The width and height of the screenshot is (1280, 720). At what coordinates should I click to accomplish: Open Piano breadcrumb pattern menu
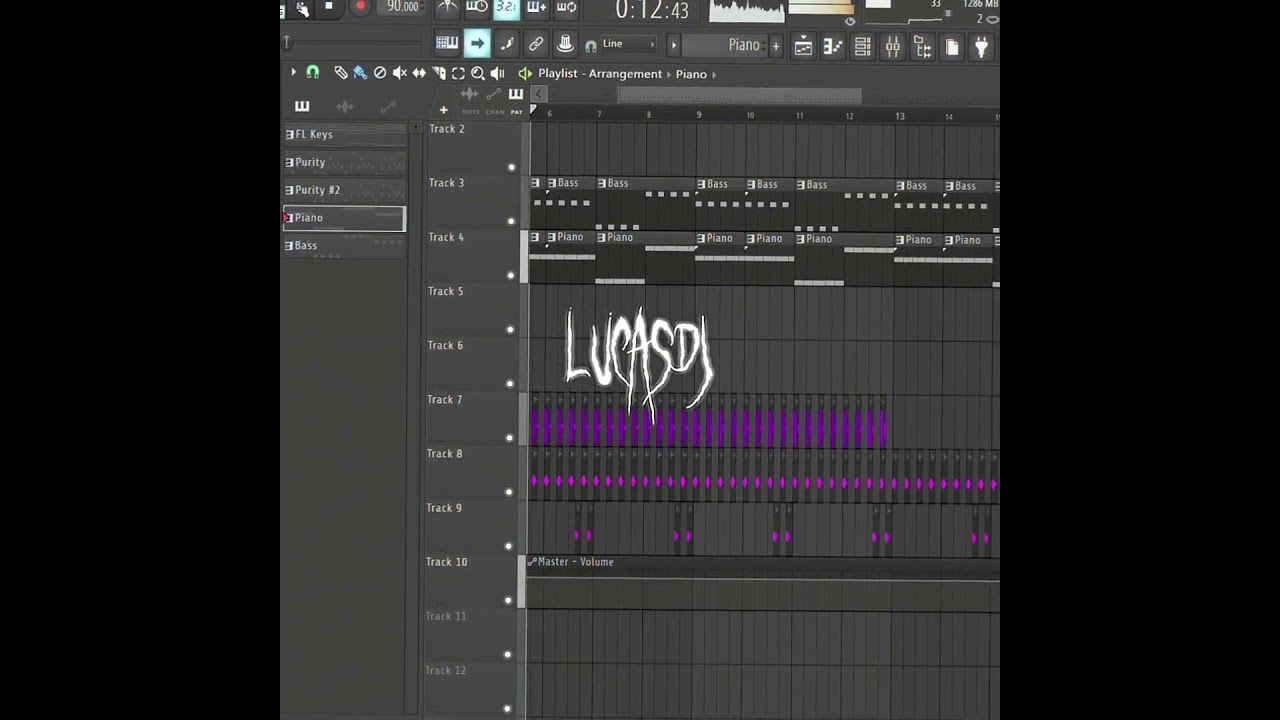(691, 74)
